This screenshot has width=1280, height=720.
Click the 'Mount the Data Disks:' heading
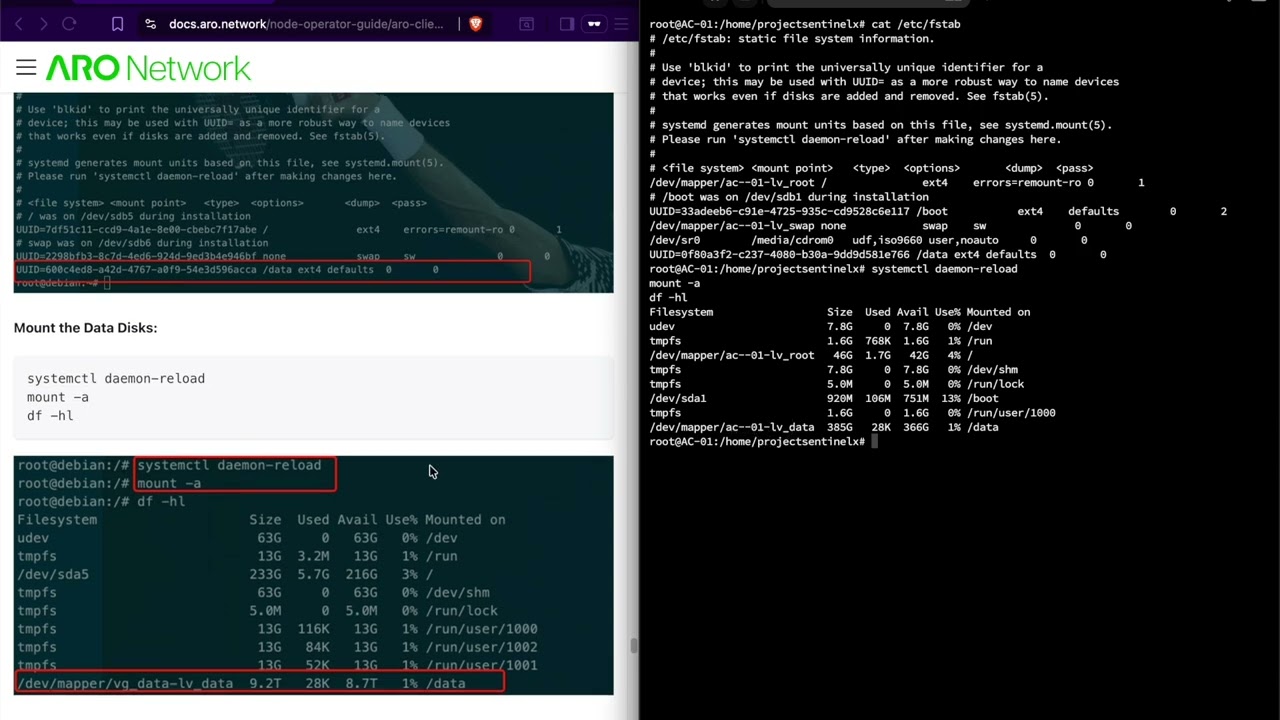tap(85, 328)
